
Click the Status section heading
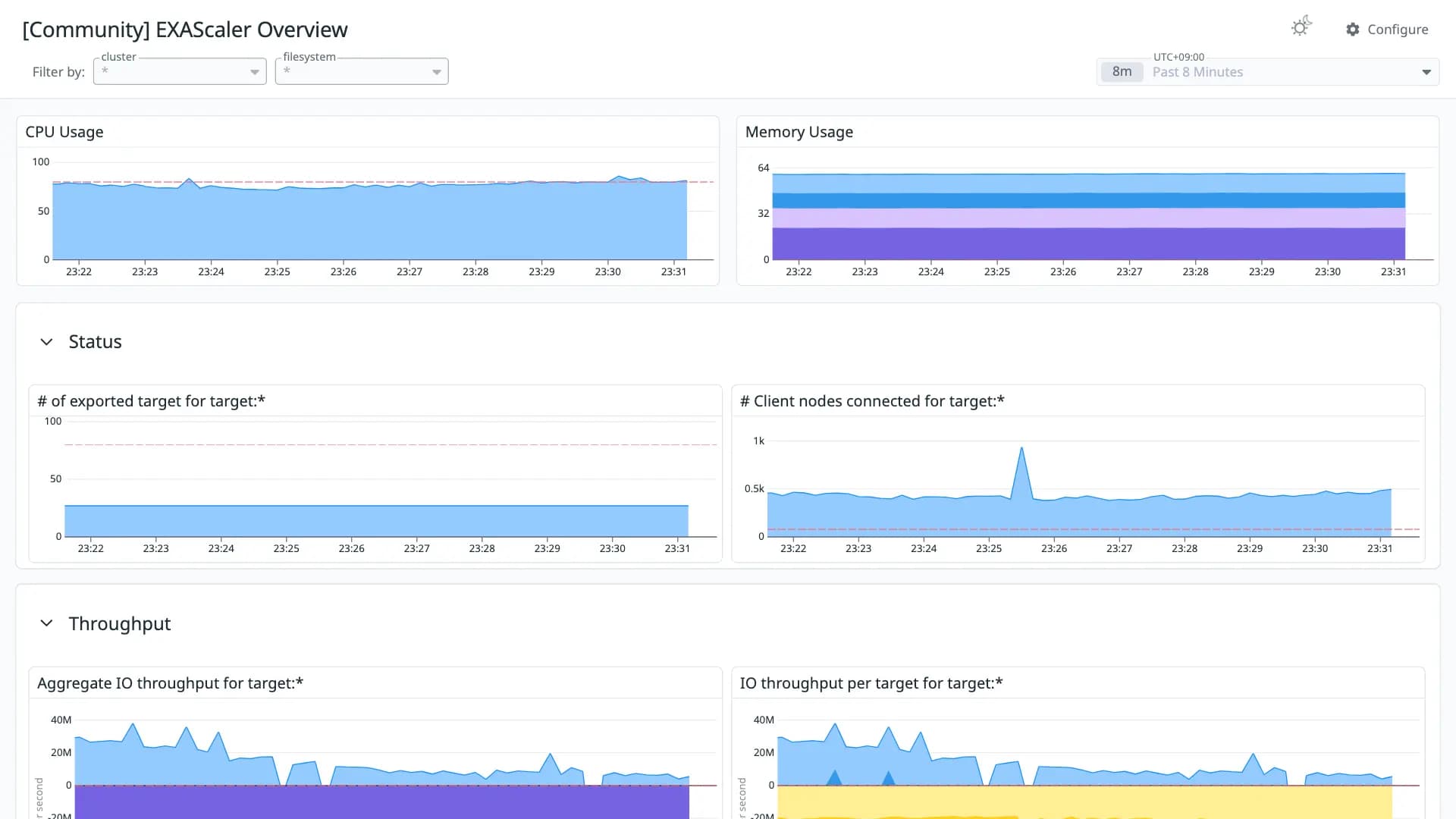pos(95,342)
